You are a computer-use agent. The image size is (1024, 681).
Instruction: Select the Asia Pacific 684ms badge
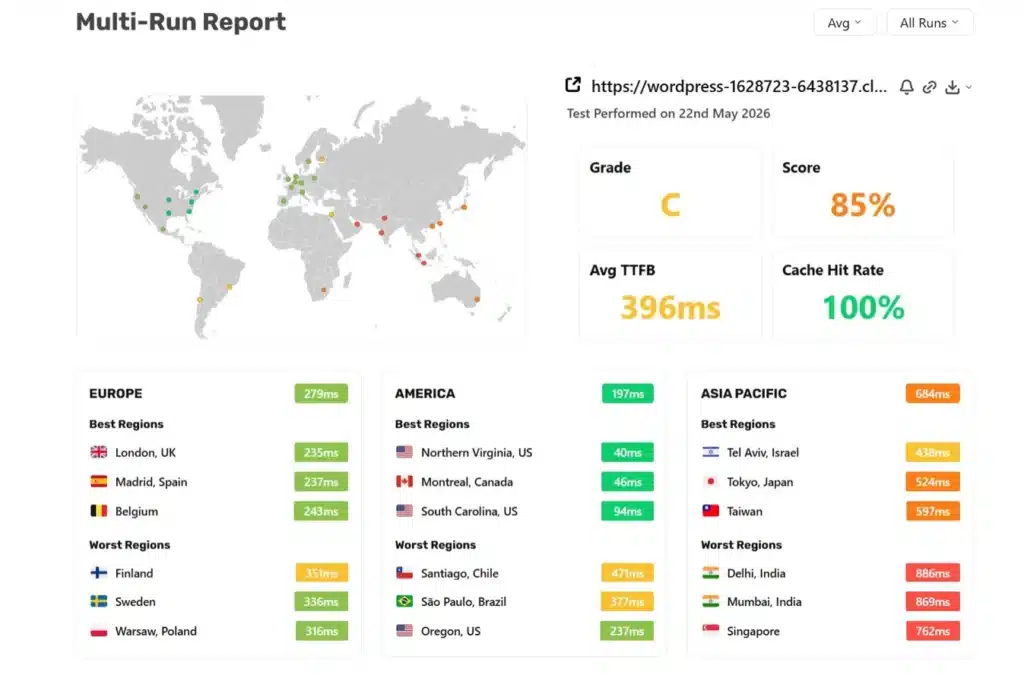click(x=933, y=394)
